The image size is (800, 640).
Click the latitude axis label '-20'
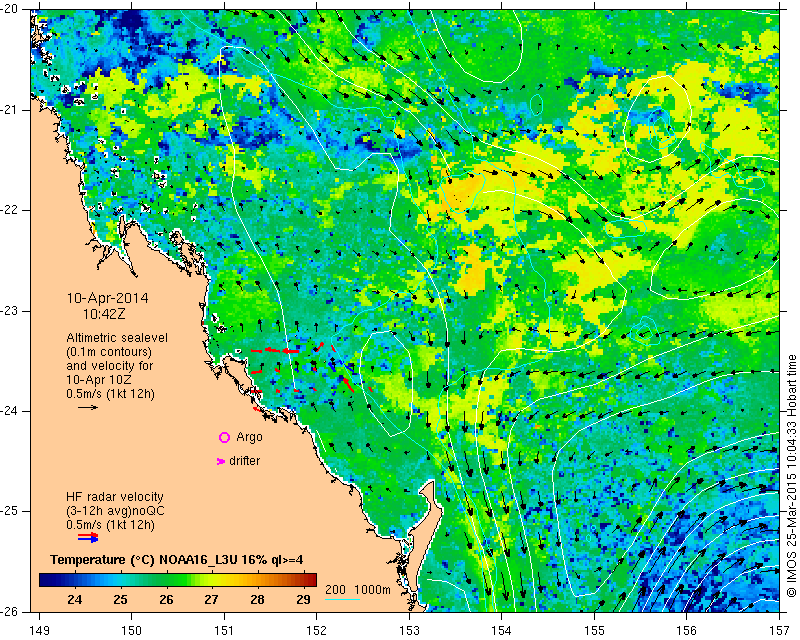pos(9,10)
